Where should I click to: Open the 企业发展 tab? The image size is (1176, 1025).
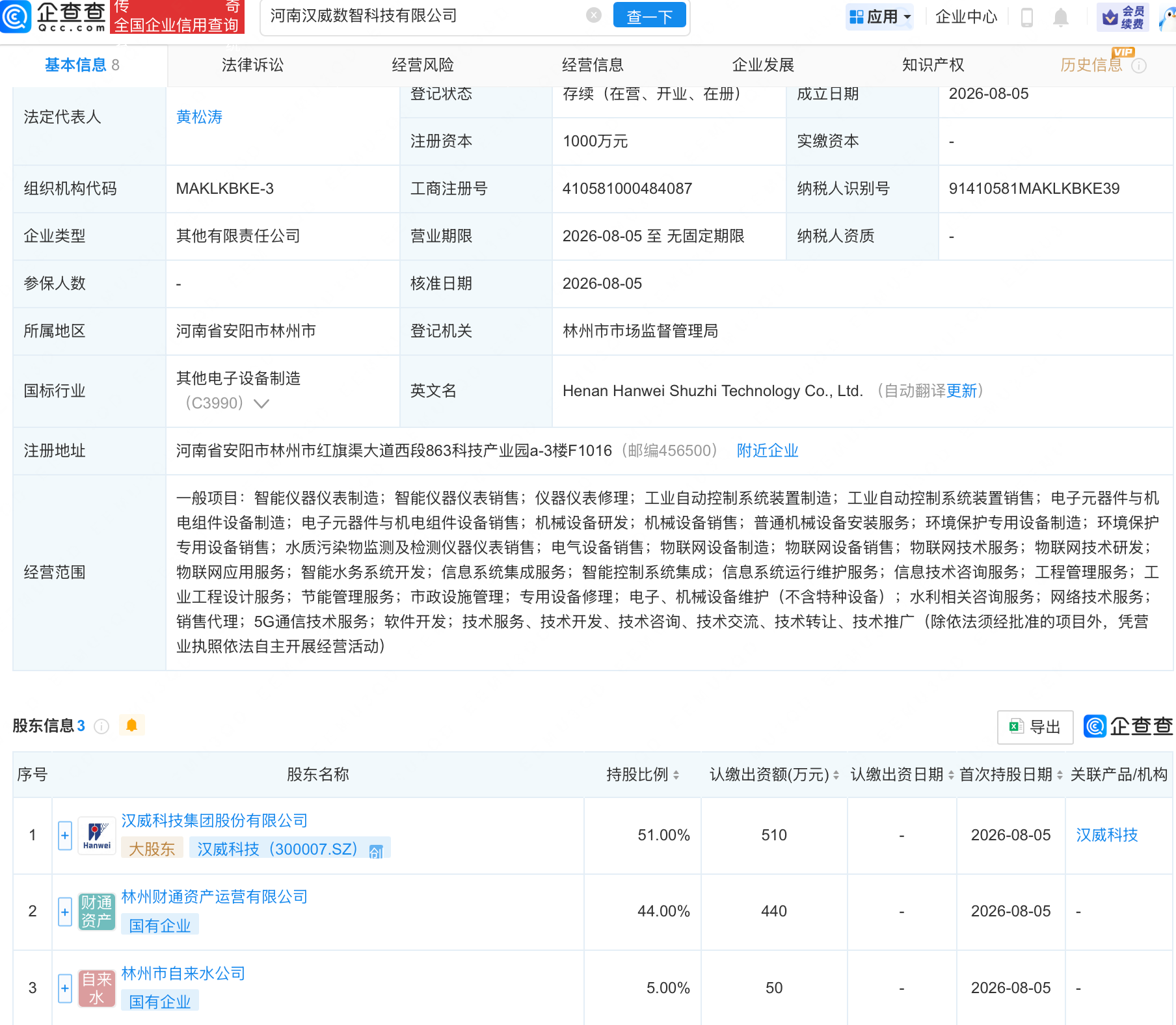pos(763,65)
